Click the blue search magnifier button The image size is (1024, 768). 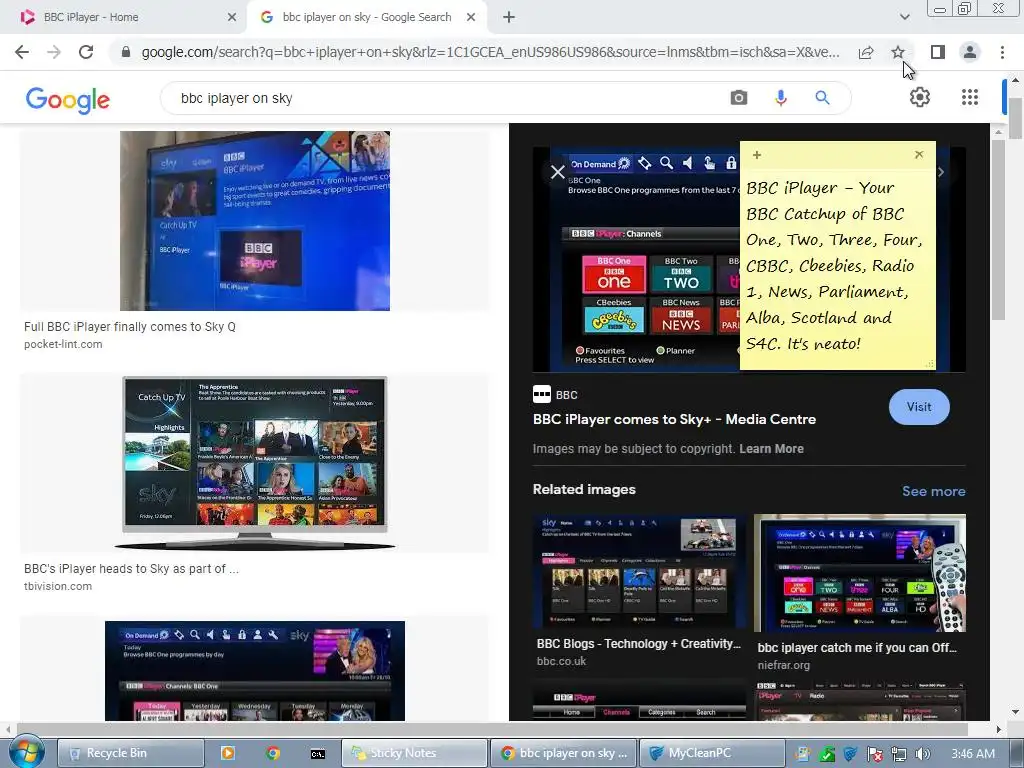point(822,98)
